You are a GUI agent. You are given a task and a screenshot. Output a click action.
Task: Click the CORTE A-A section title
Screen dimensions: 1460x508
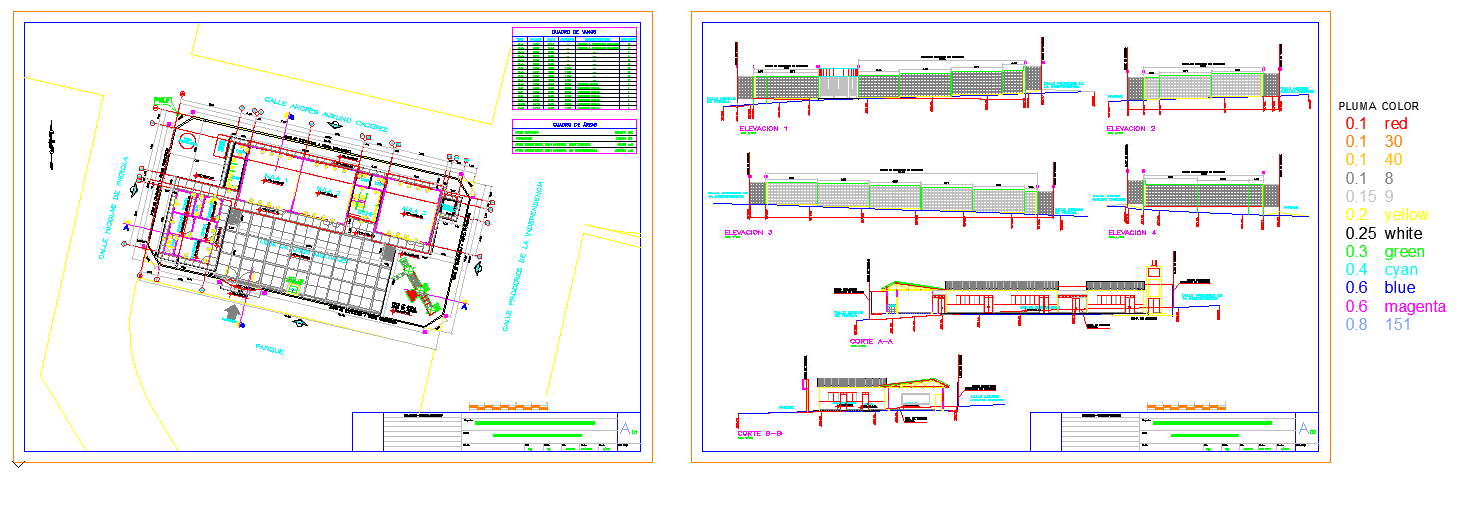(873, 341)
